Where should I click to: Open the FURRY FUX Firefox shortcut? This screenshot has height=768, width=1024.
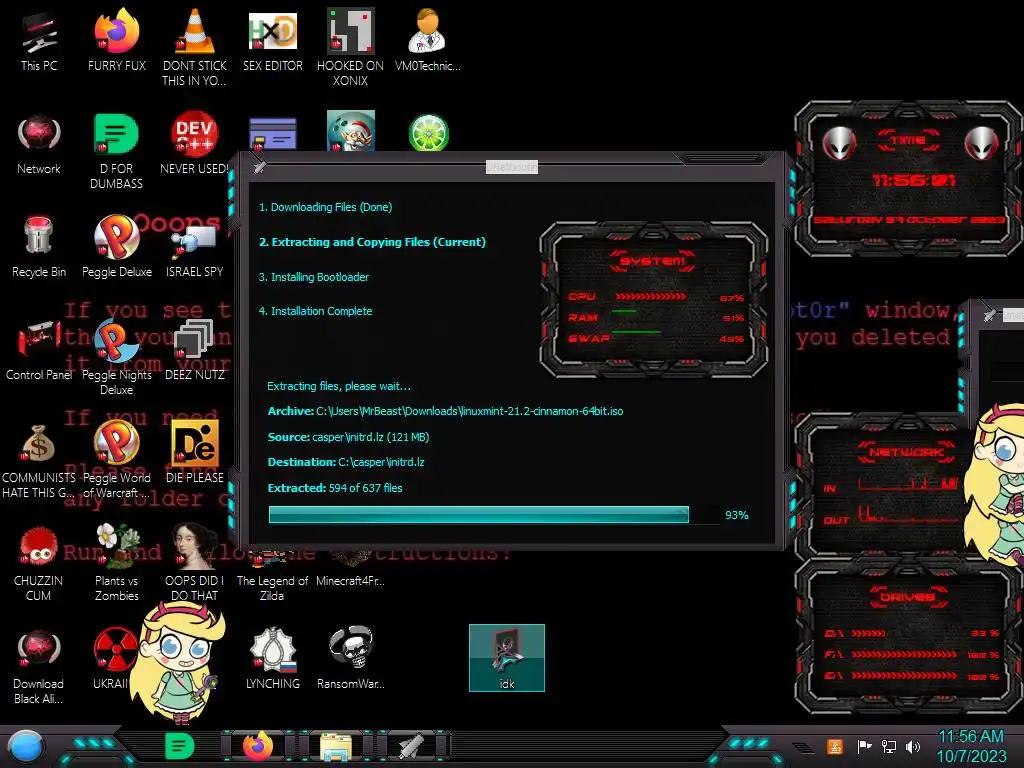click(116, 40)
